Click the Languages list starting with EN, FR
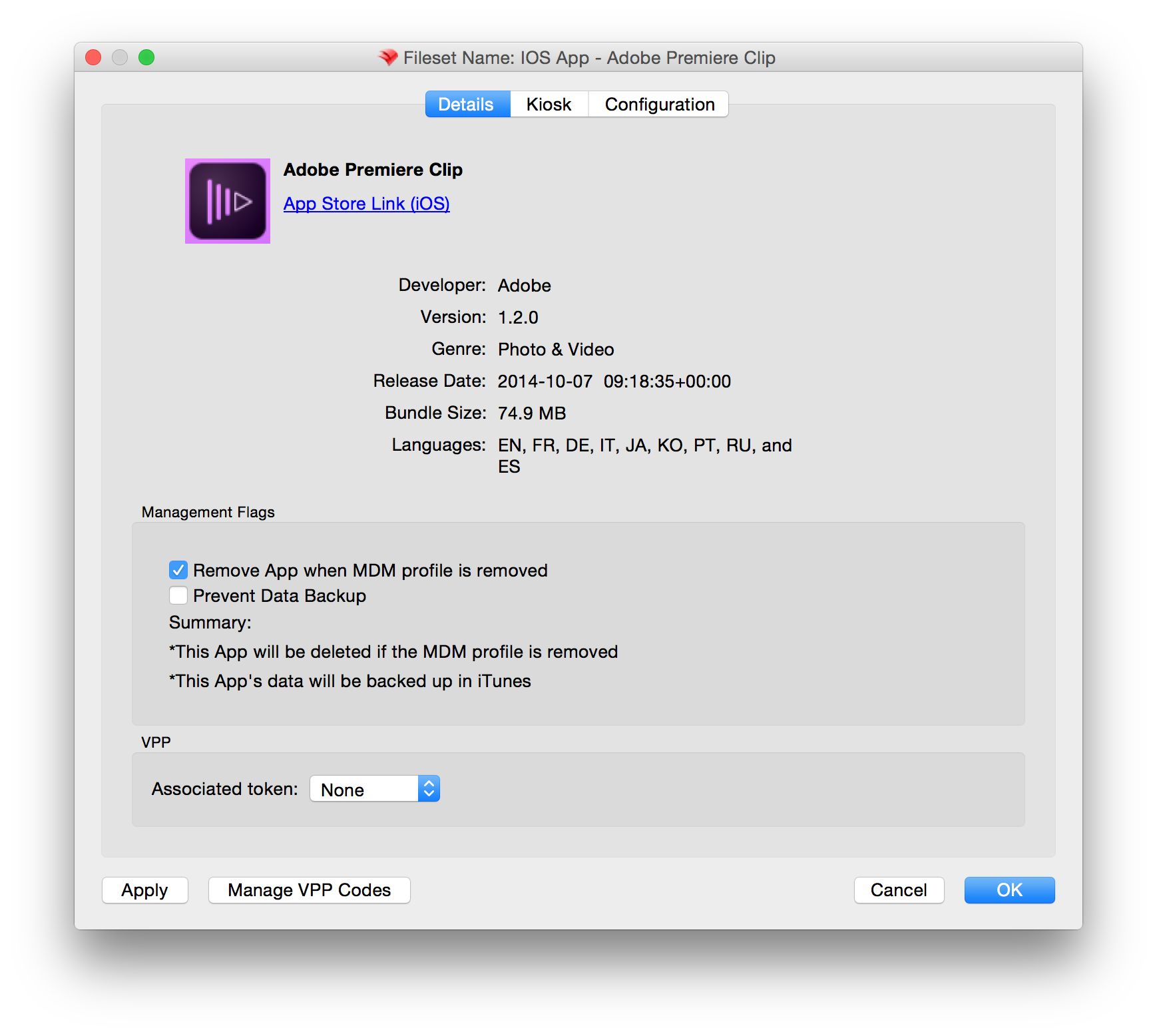This screenshot has height=1036, width=1157. click(x=645, y=455)
